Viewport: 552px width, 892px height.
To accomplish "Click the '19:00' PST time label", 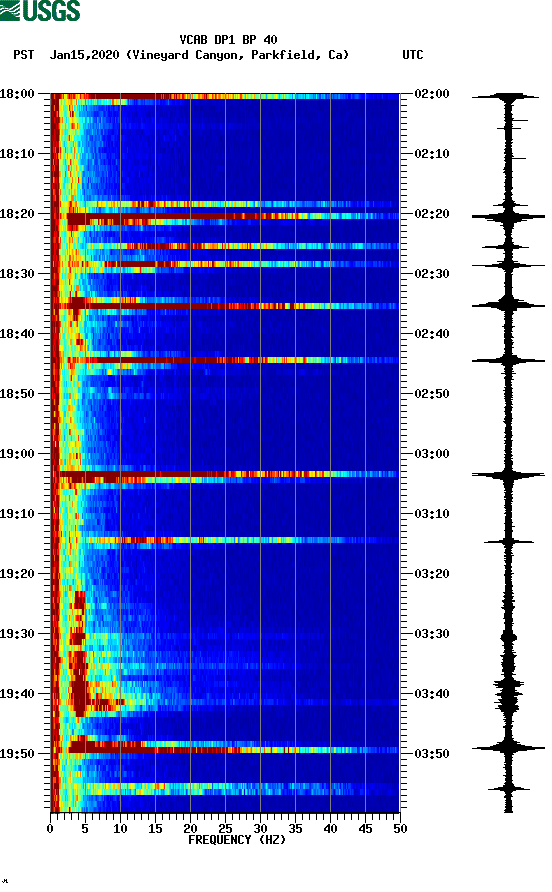I will (17, 454).
